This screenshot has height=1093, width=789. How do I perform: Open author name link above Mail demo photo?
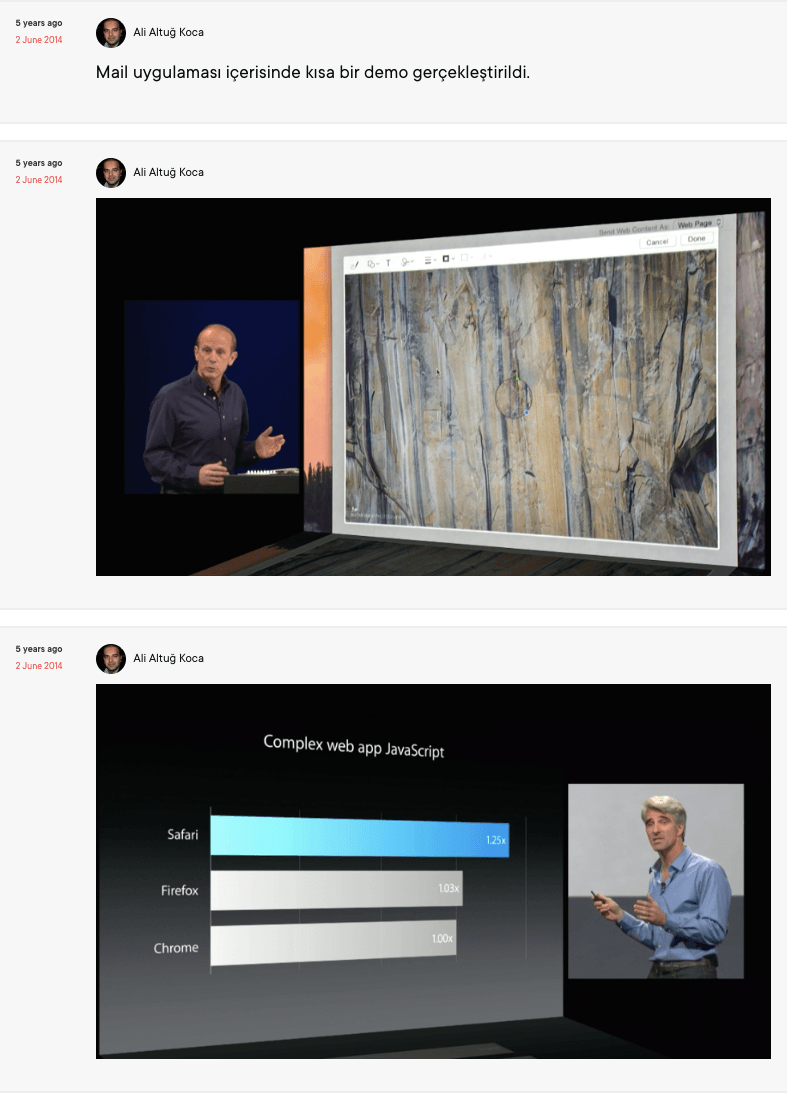[x=168, y=173]
